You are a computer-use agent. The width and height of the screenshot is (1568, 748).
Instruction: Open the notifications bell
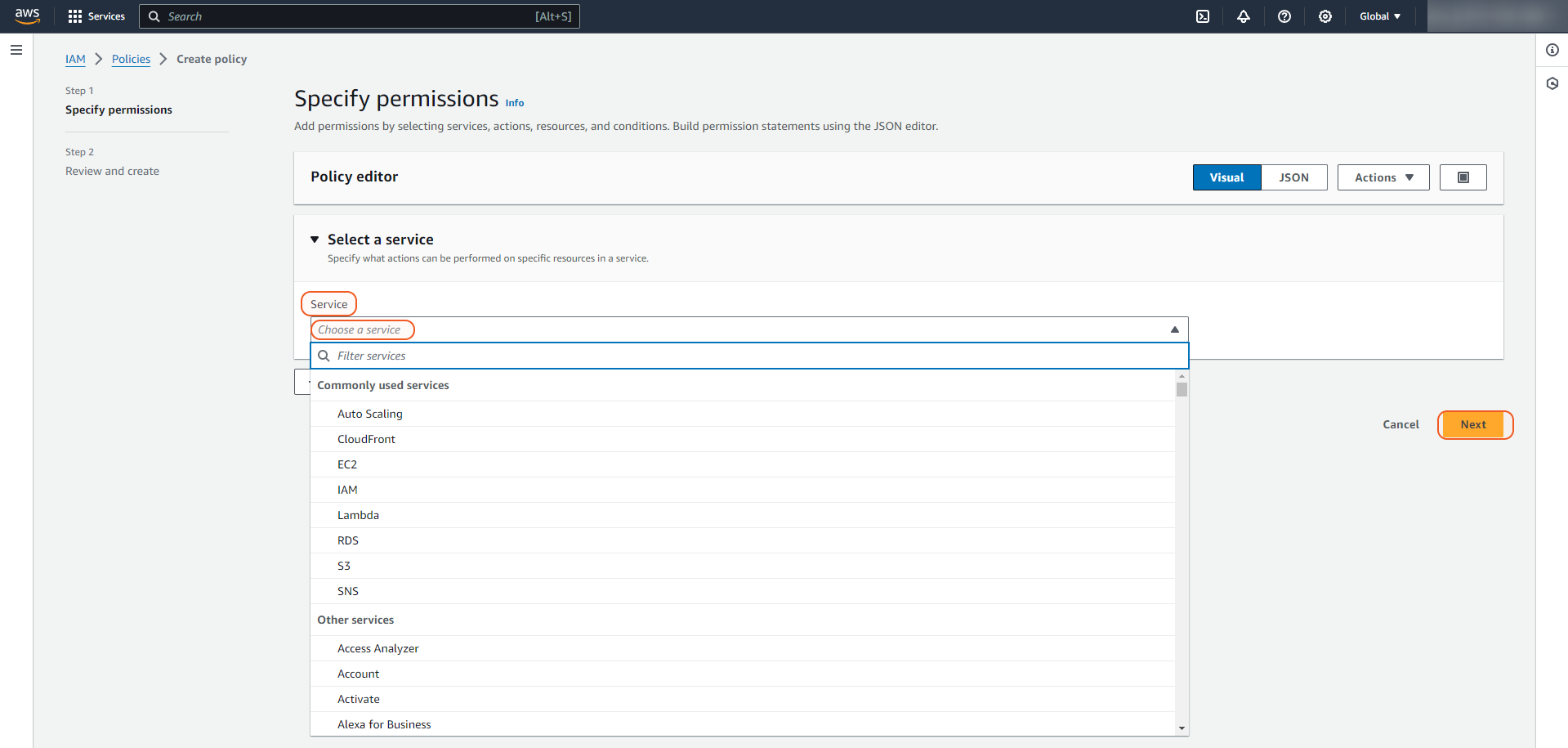(1244, 16)
